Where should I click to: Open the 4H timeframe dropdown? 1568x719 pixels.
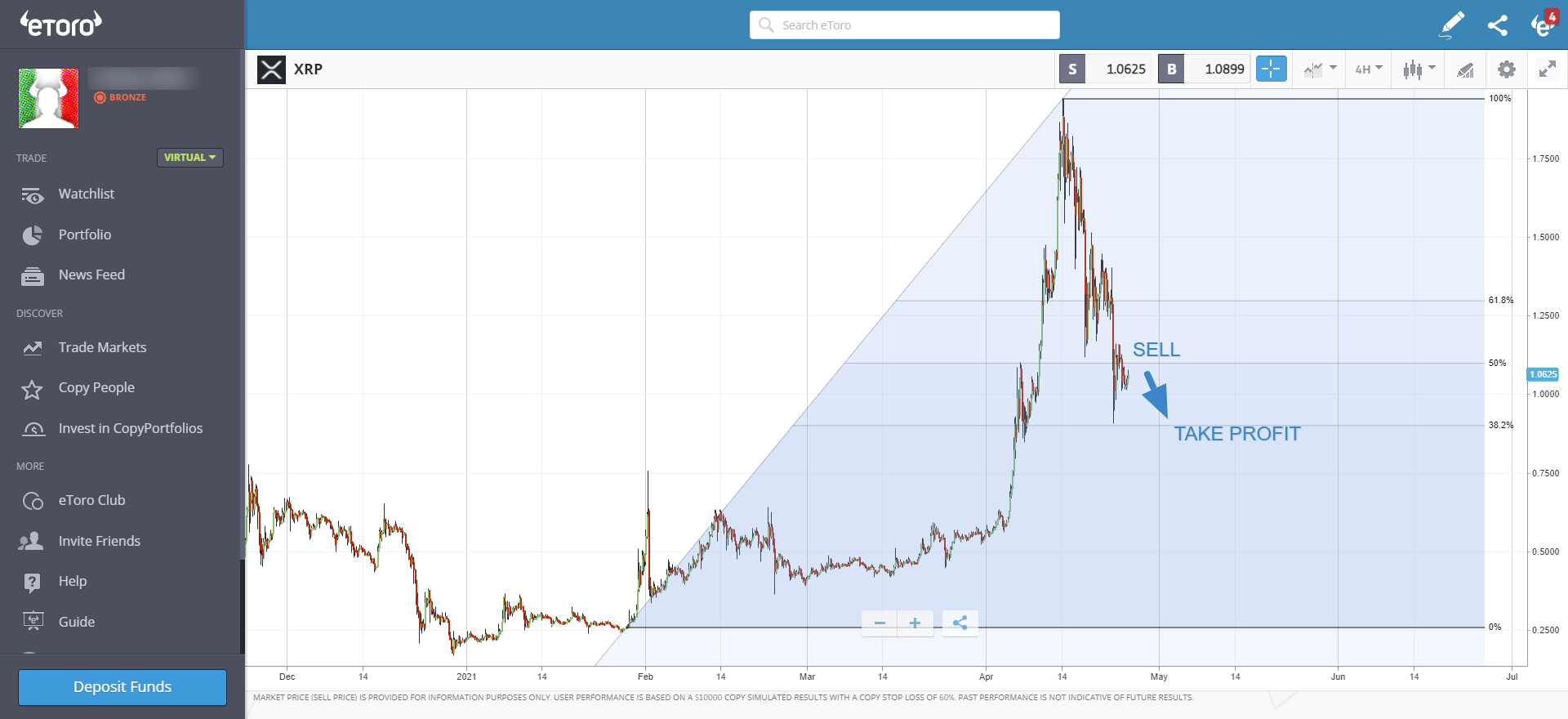click(x=1369, y=69)
